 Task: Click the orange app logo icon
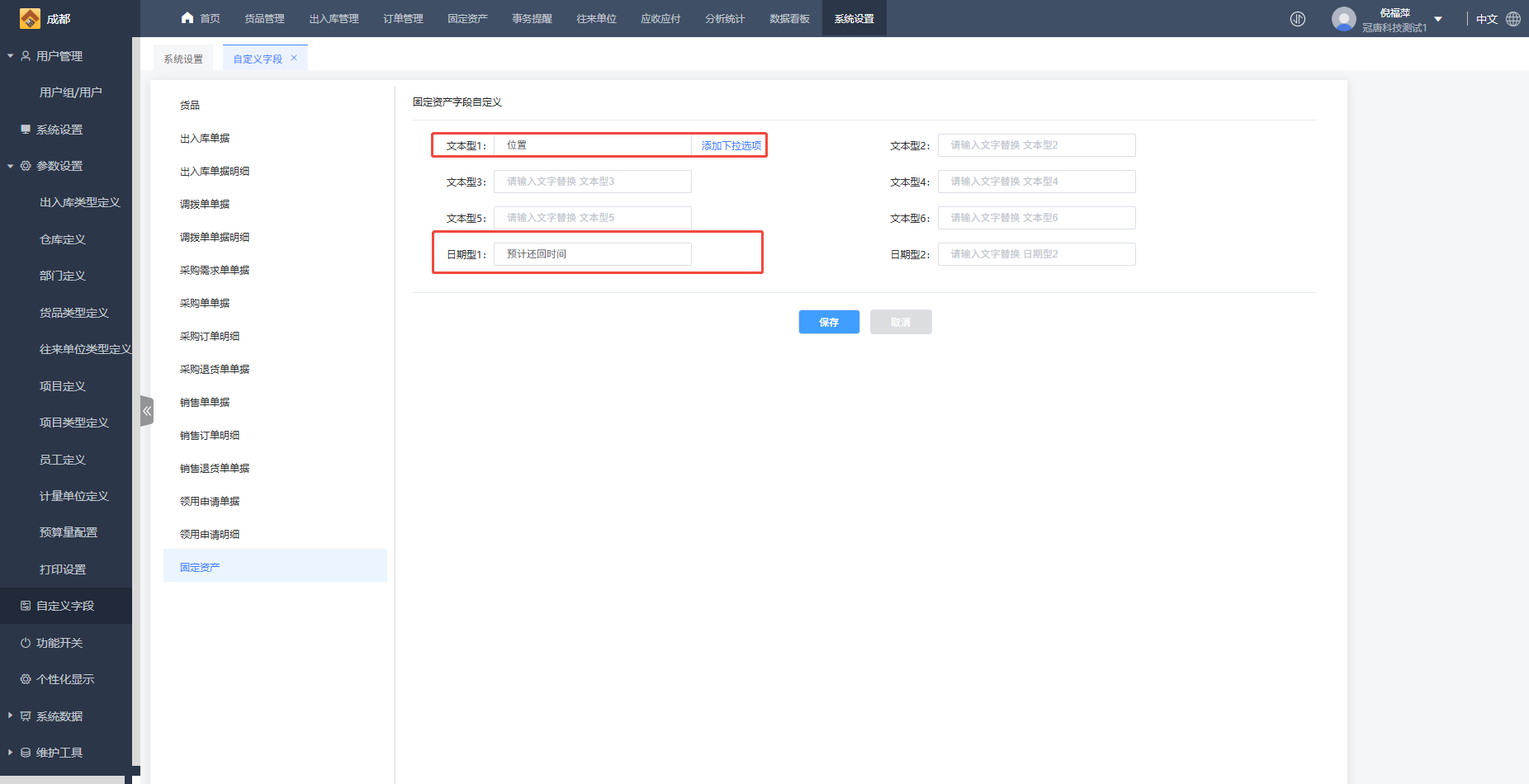pos(30,18)
